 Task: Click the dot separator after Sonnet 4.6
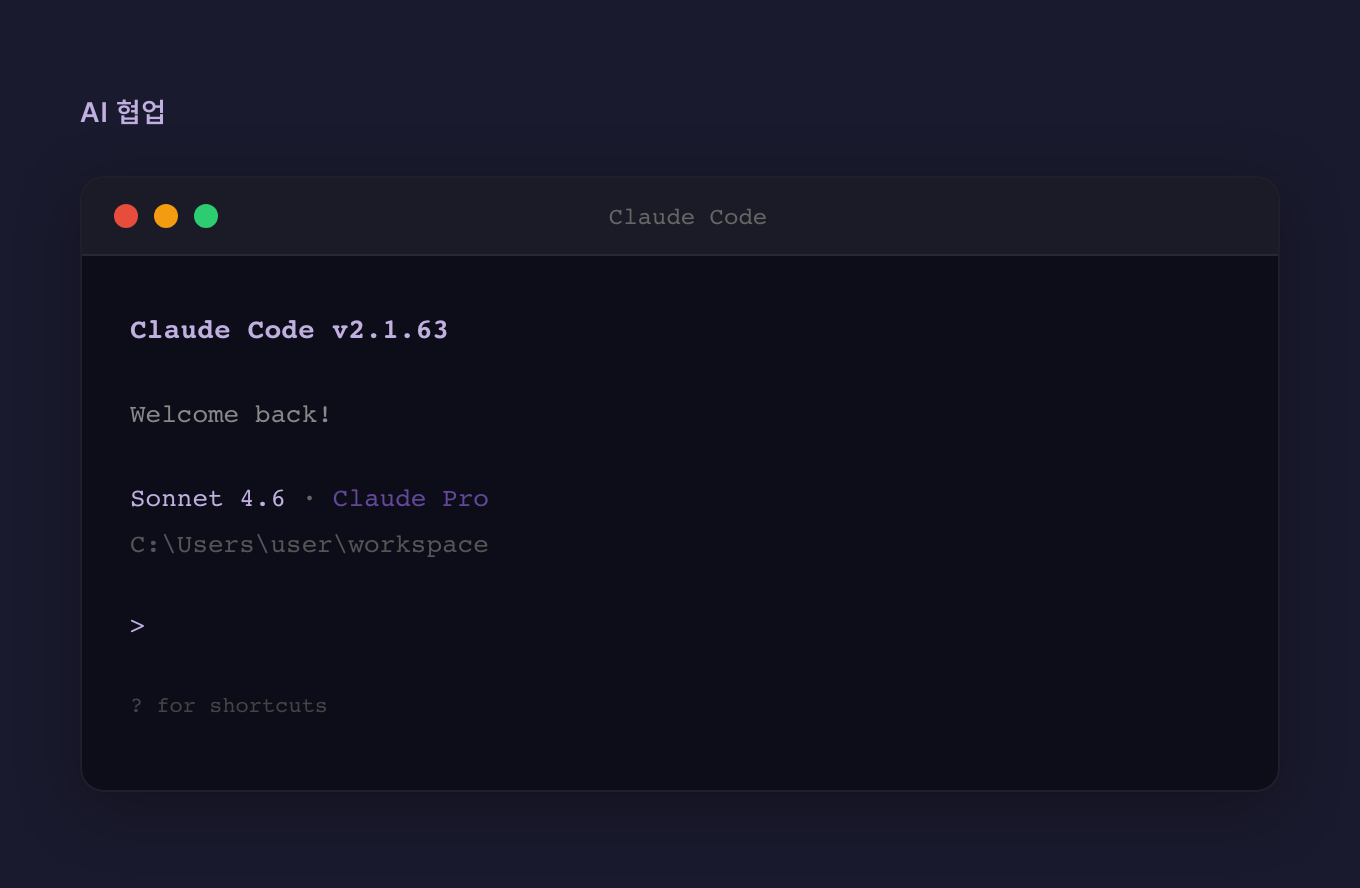[x=309, y=499]
